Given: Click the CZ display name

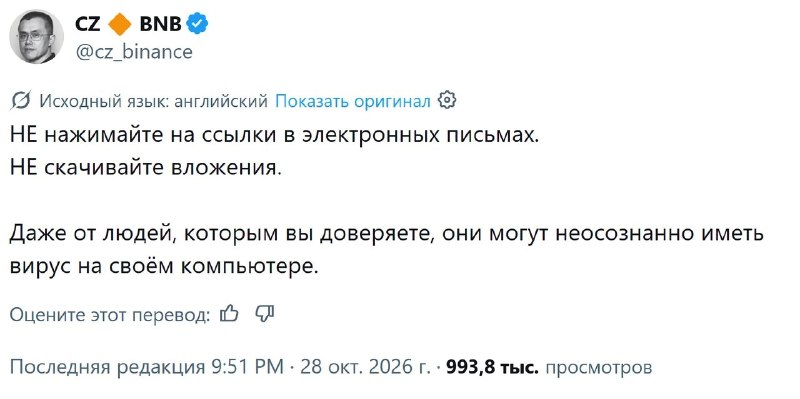Looking at the screenshot, I should coord(88,23).
